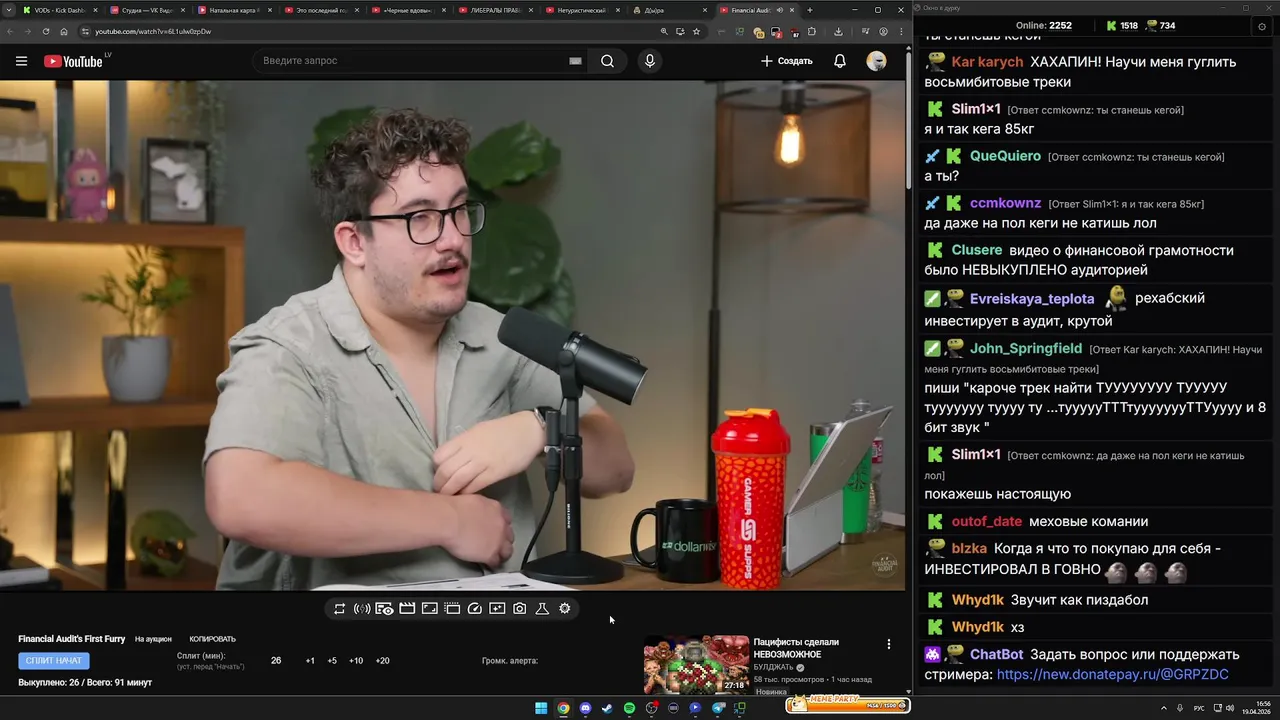Open the browser downloads icon

pyautogui.click(x=838, y=31)
